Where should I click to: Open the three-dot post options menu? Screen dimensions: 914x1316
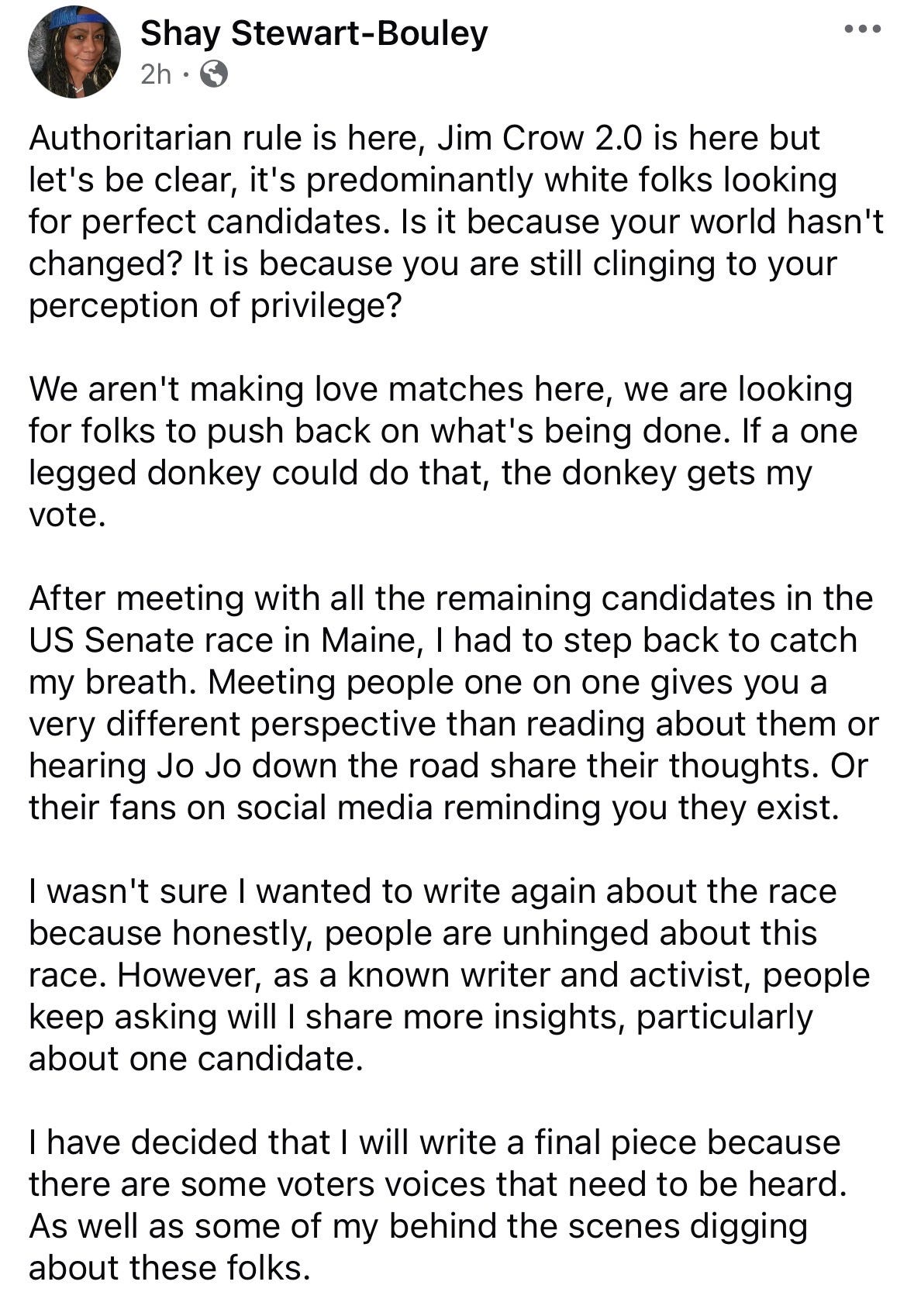tap(863, 30)
